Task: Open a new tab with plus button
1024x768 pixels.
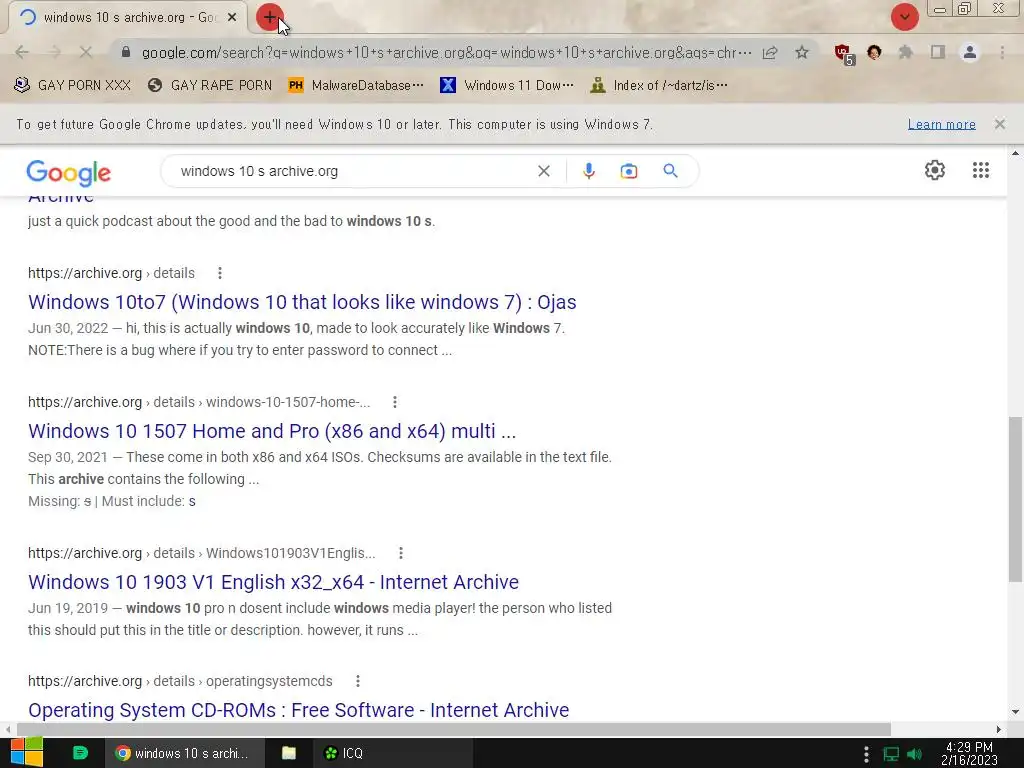Action: (x=269, y=17)
